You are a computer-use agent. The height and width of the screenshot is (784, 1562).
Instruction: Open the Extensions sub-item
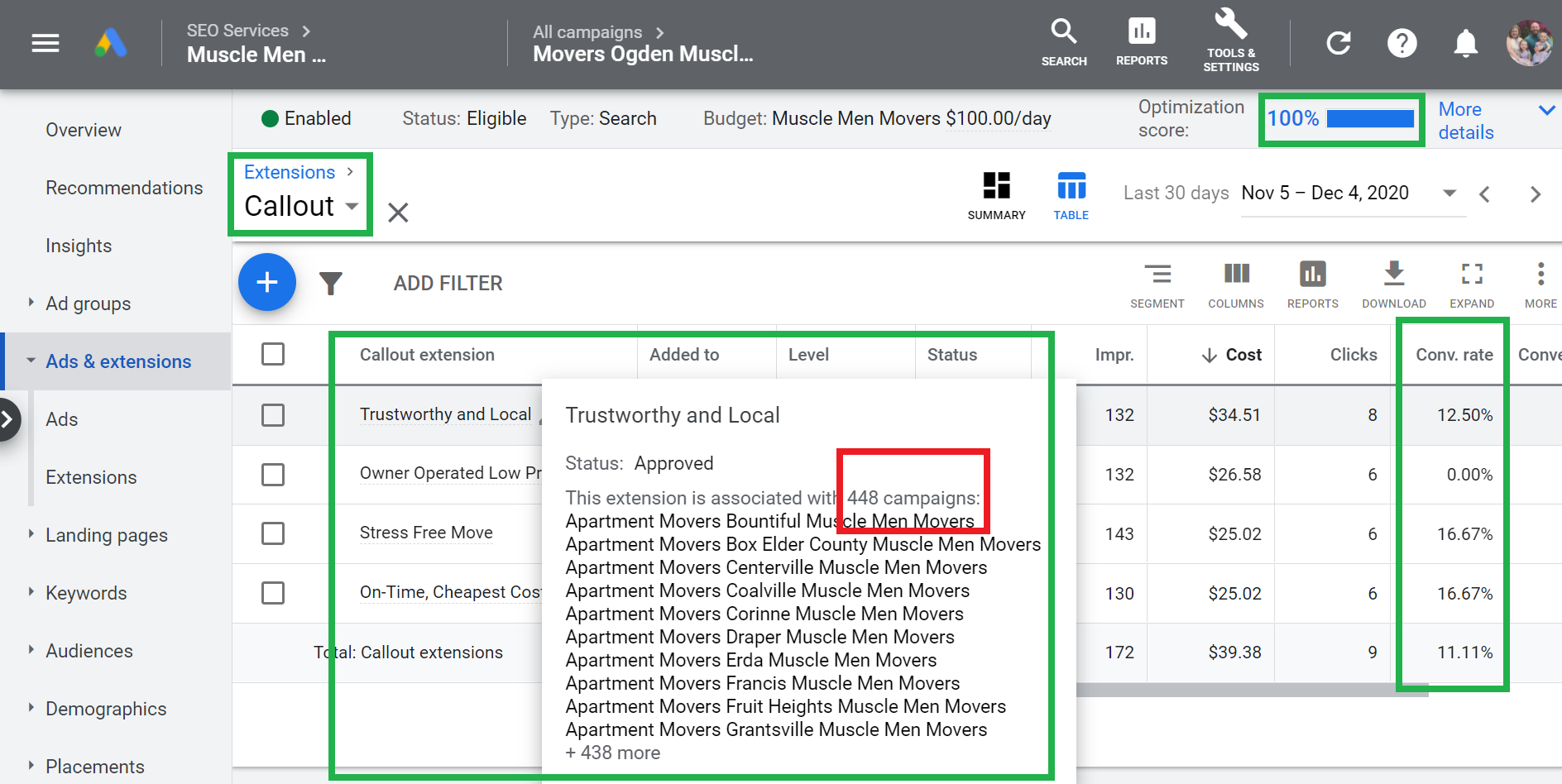click(x=91, y=477)
